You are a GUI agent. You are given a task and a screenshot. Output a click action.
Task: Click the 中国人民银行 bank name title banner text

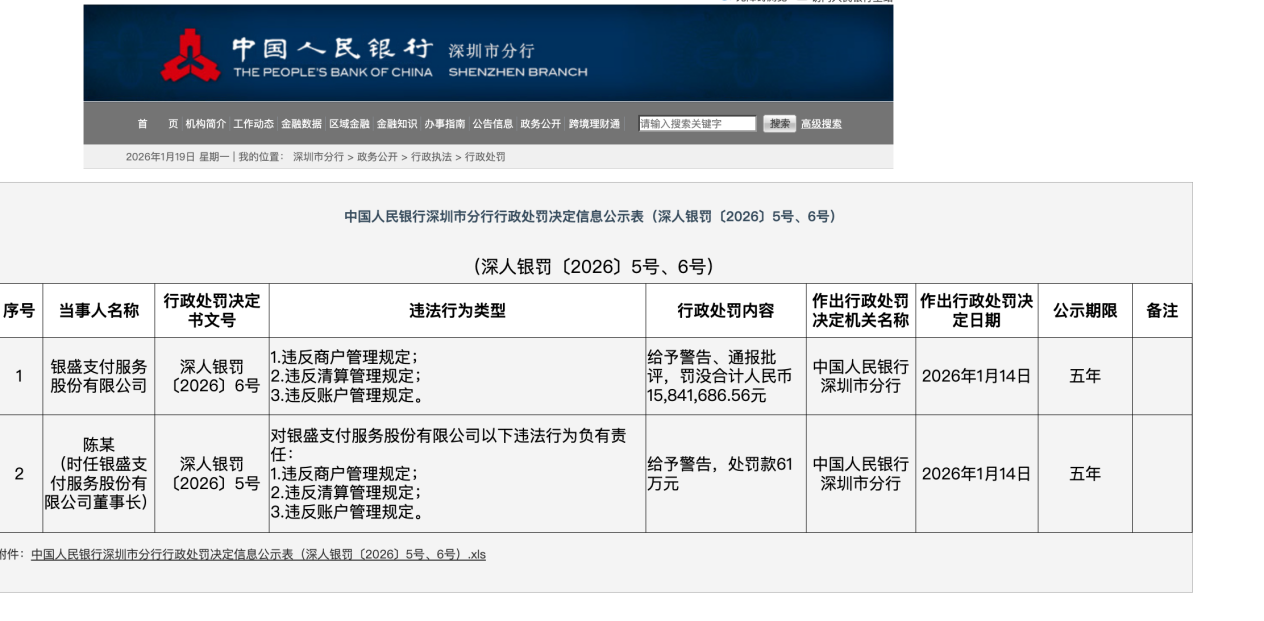(x=332, y=49)
